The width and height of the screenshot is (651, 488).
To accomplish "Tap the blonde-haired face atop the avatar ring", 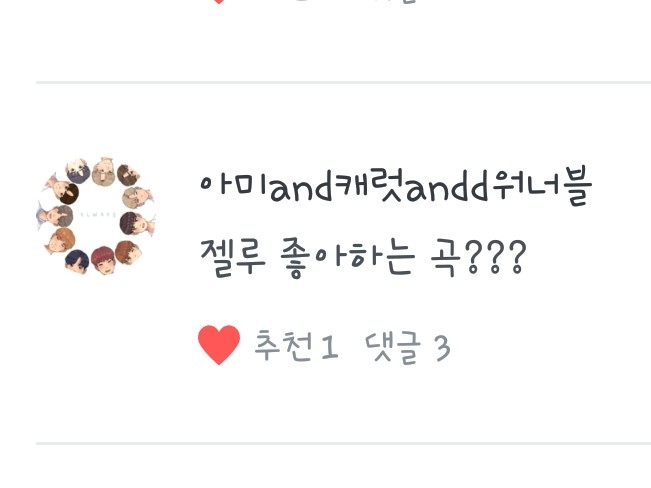I will [x=78, y=170].
